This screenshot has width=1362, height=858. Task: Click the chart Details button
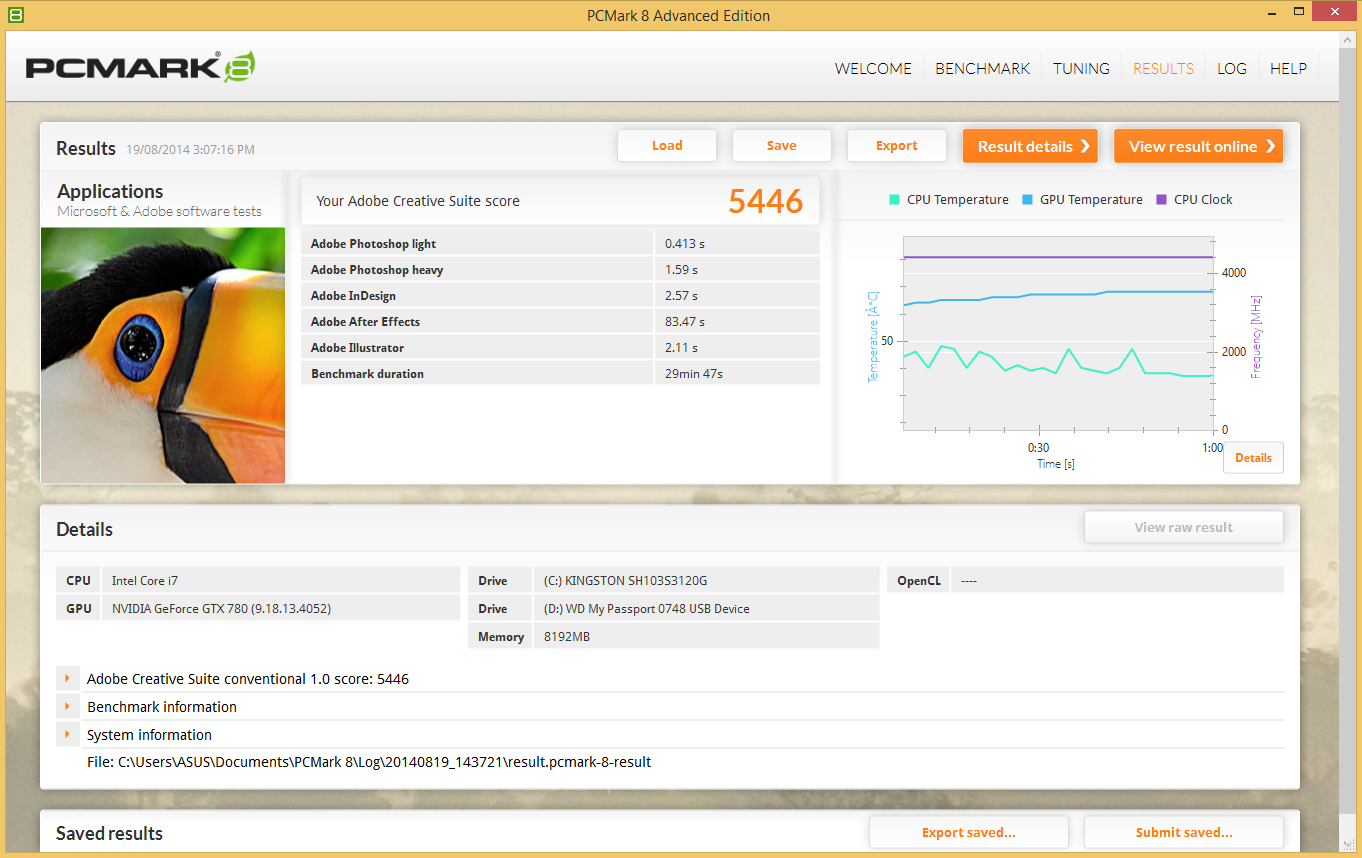1253,458
